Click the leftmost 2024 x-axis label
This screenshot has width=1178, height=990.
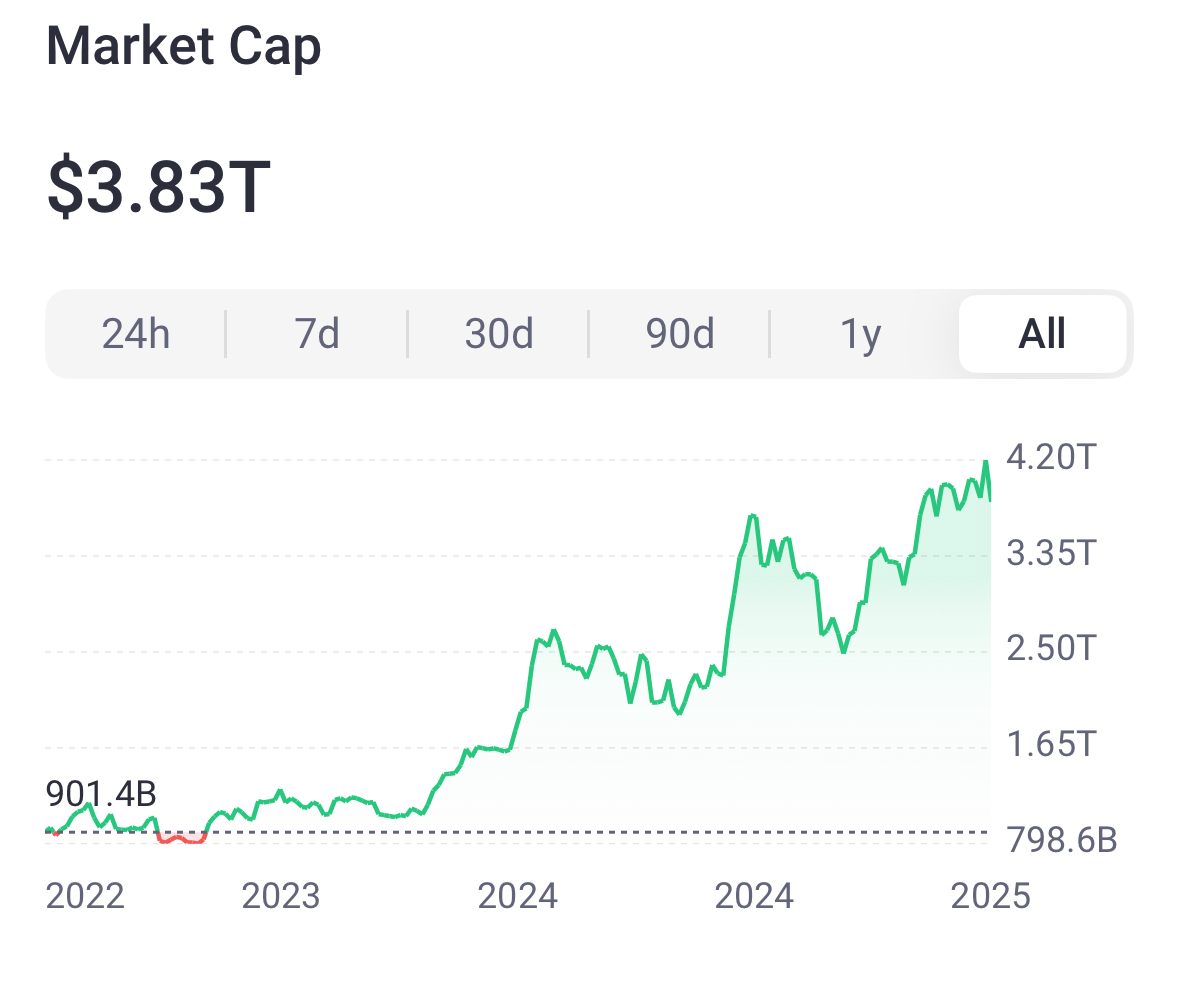[518, 896]
